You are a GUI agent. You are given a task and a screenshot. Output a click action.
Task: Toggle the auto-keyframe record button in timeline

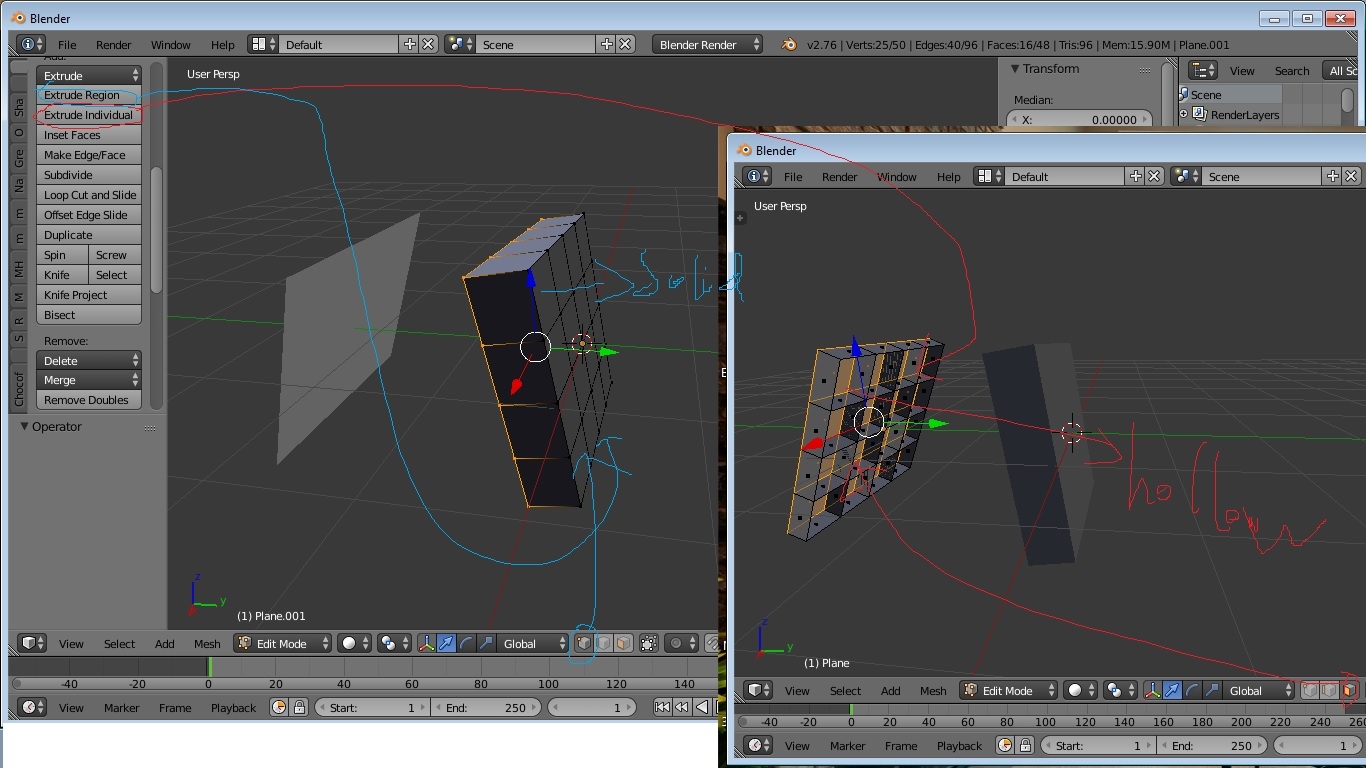click(277, 707)
